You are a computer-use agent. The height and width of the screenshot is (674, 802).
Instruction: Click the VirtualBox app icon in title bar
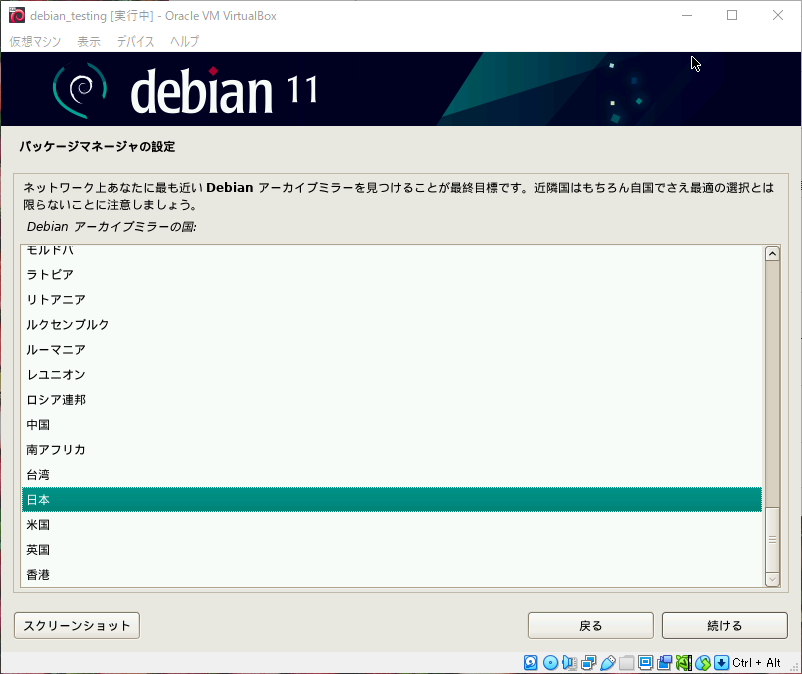[16, 15]
